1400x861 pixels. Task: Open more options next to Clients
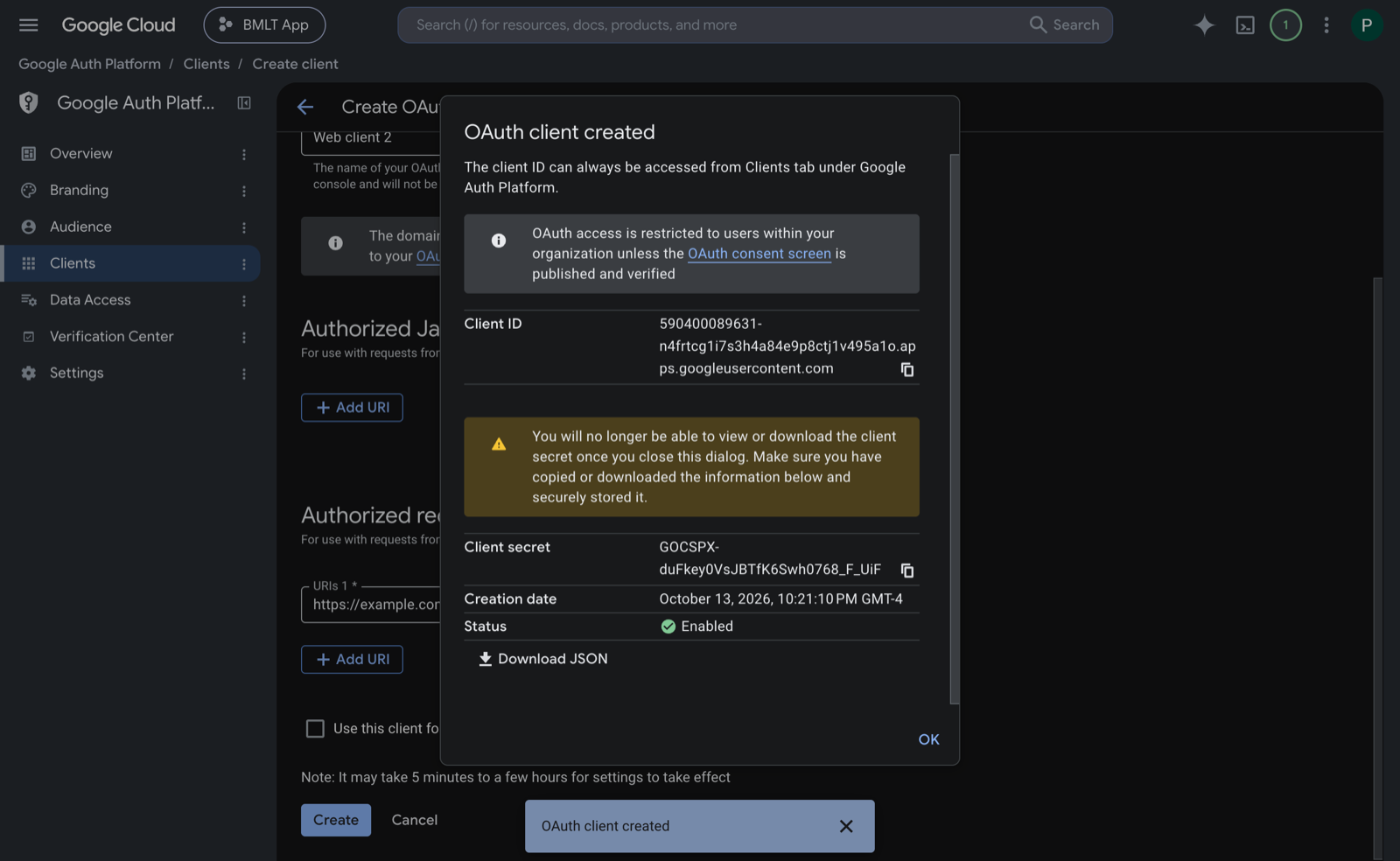point(244,264)
